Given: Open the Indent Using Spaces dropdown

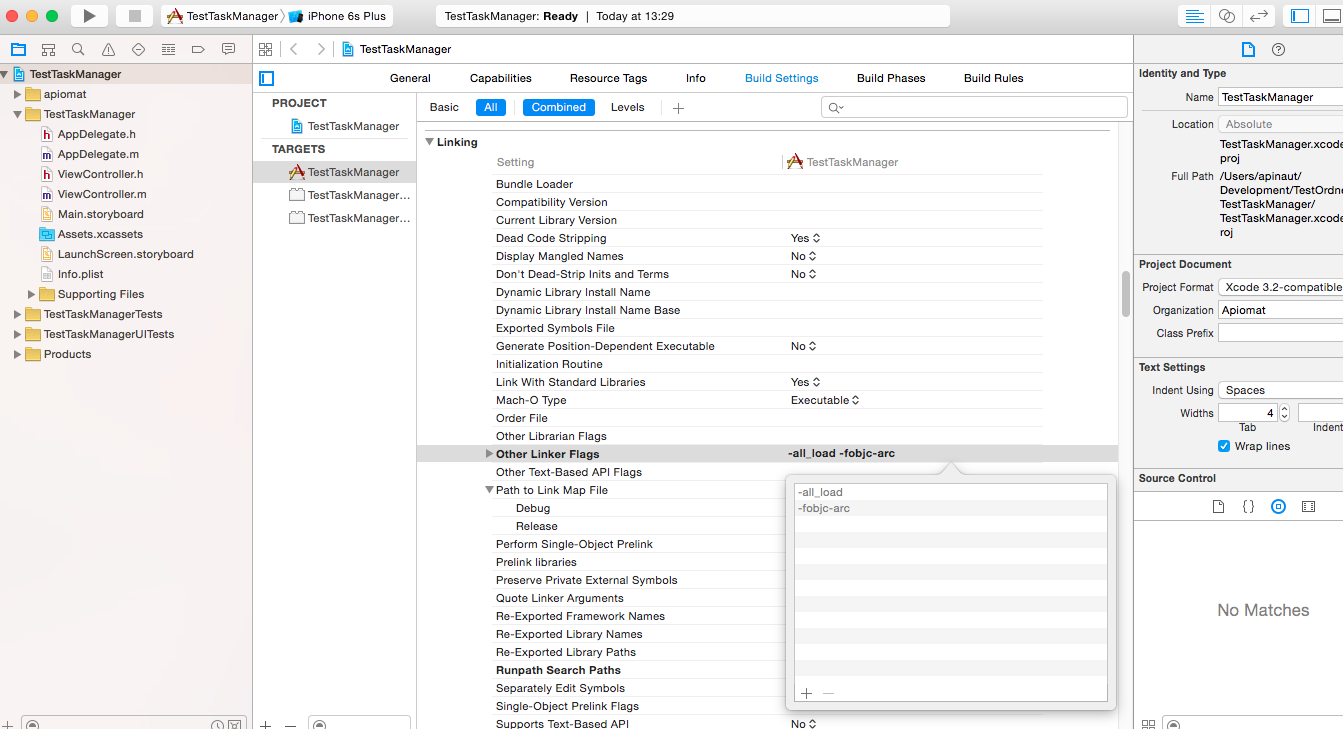Looking at the screenshot, I should pyautogui.click(x=1280, y=390).
